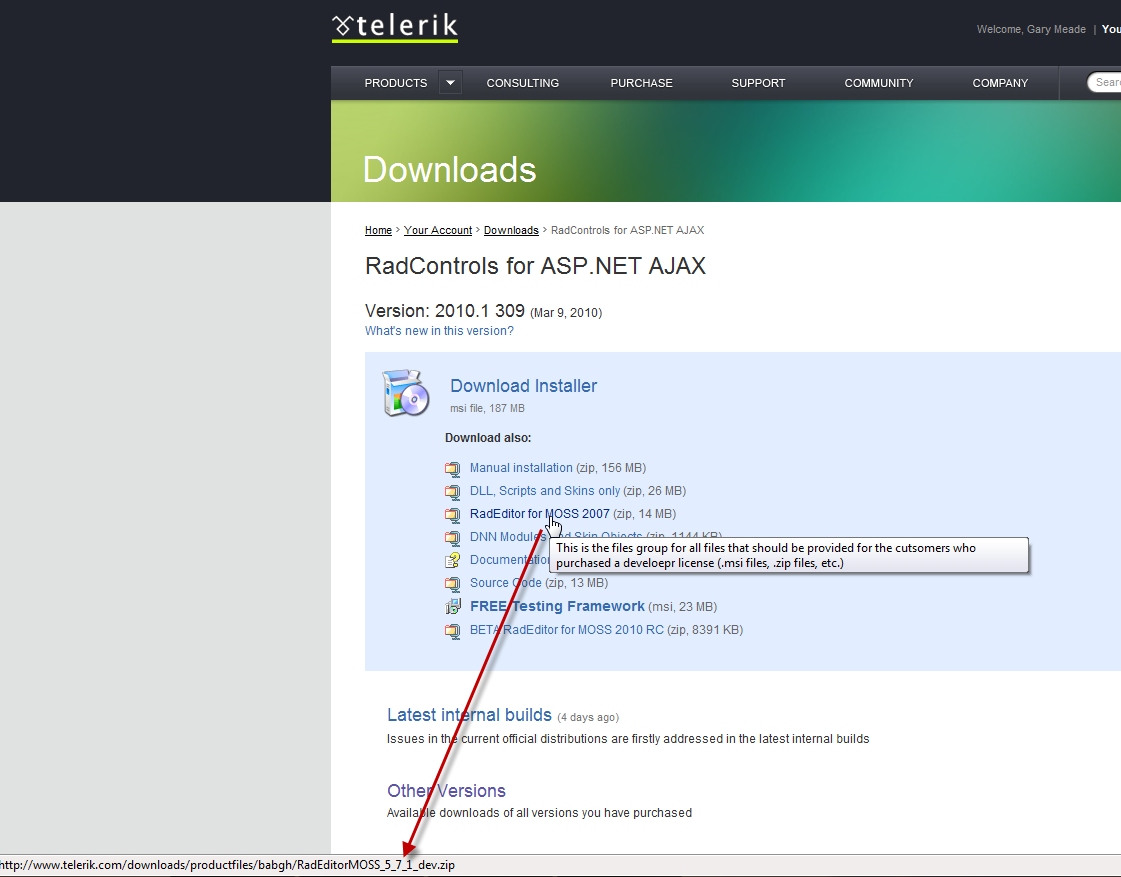Click the status bar URL text

[227, 865]
